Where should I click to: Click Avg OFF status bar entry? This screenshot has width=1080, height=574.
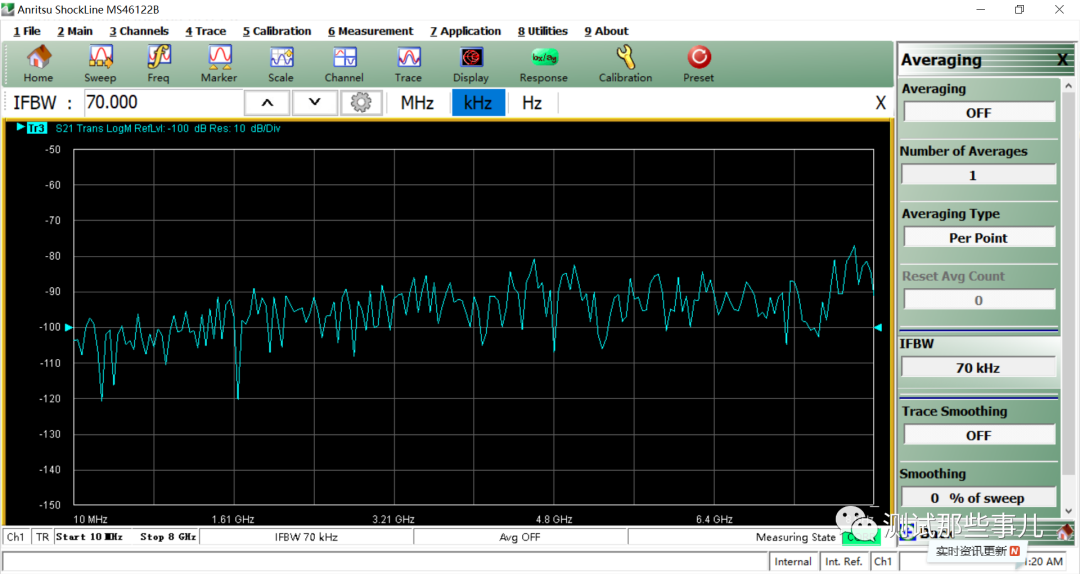click(519, 537)
